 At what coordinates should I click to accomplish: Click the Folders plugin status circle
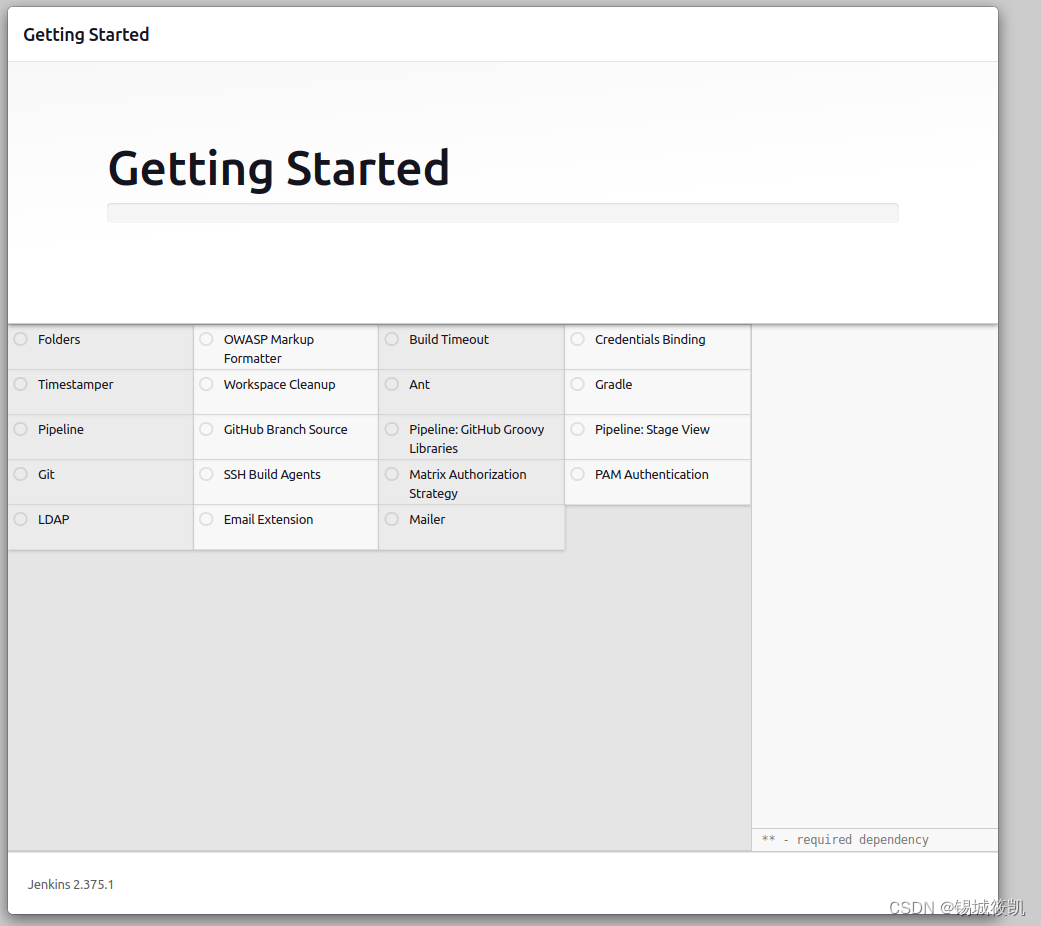21,339
